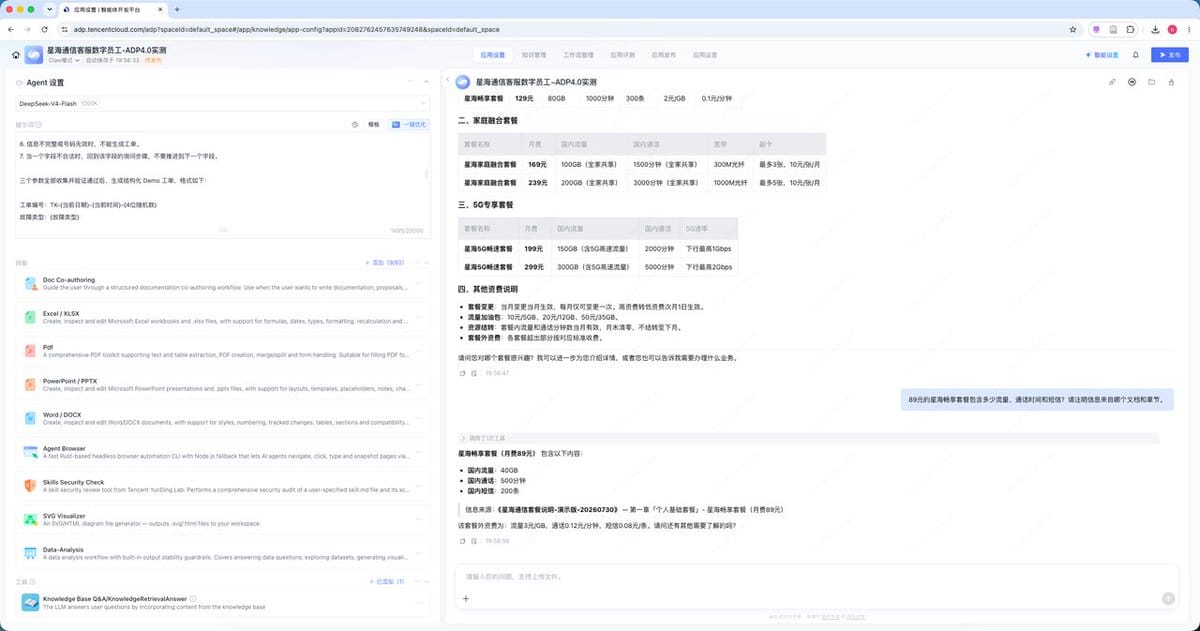Copy link using chain icon in chat header
Screen dimensions: 1200x631
(x=1113, y=82)
